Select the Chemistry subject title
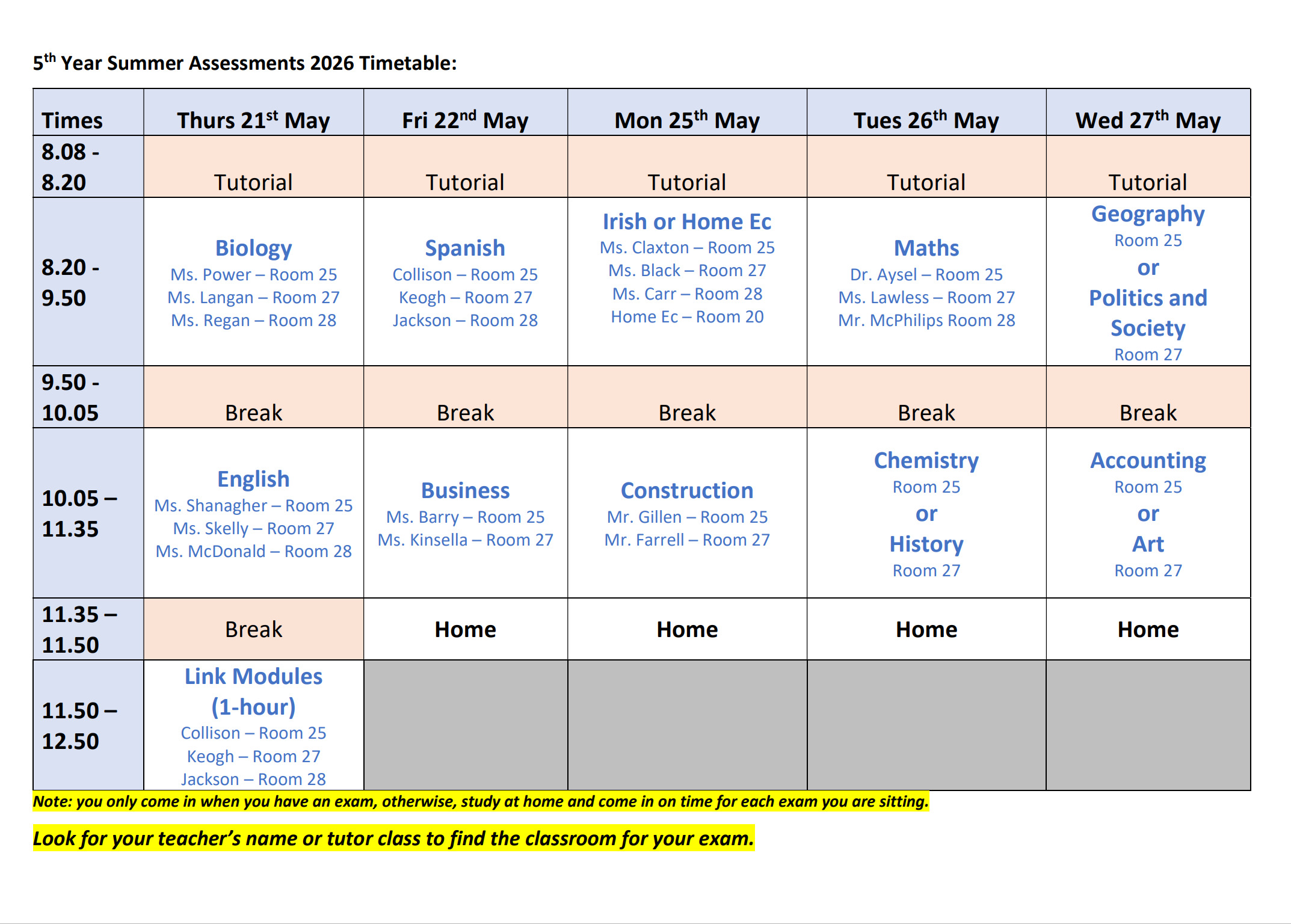The image size is (1291, 924). pyautogui.click(x=926, y=460)
